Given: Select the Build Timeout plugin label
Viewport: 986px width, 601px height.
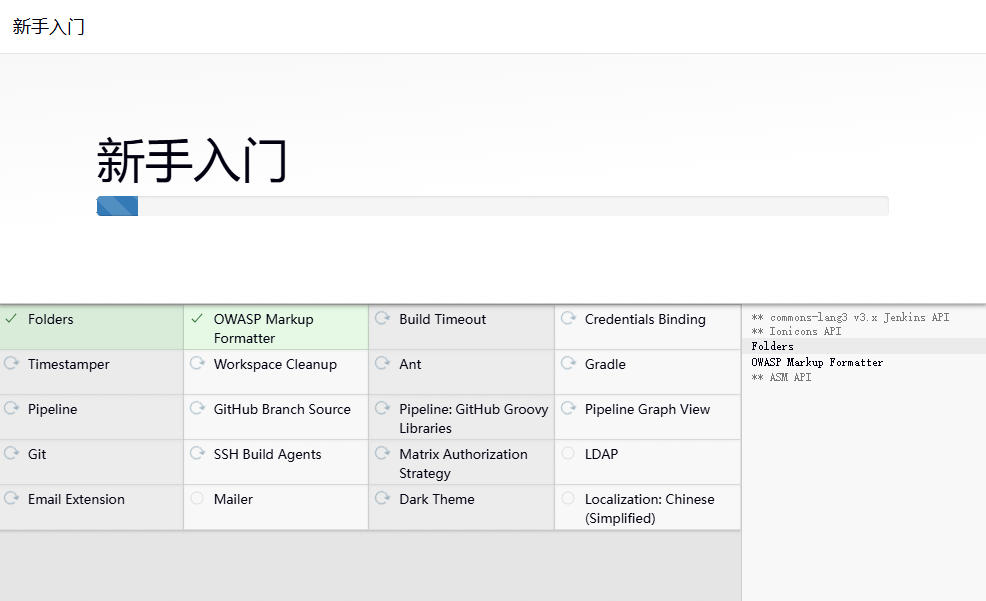Looking at the screenshot, I should click(x=443, y=319).
